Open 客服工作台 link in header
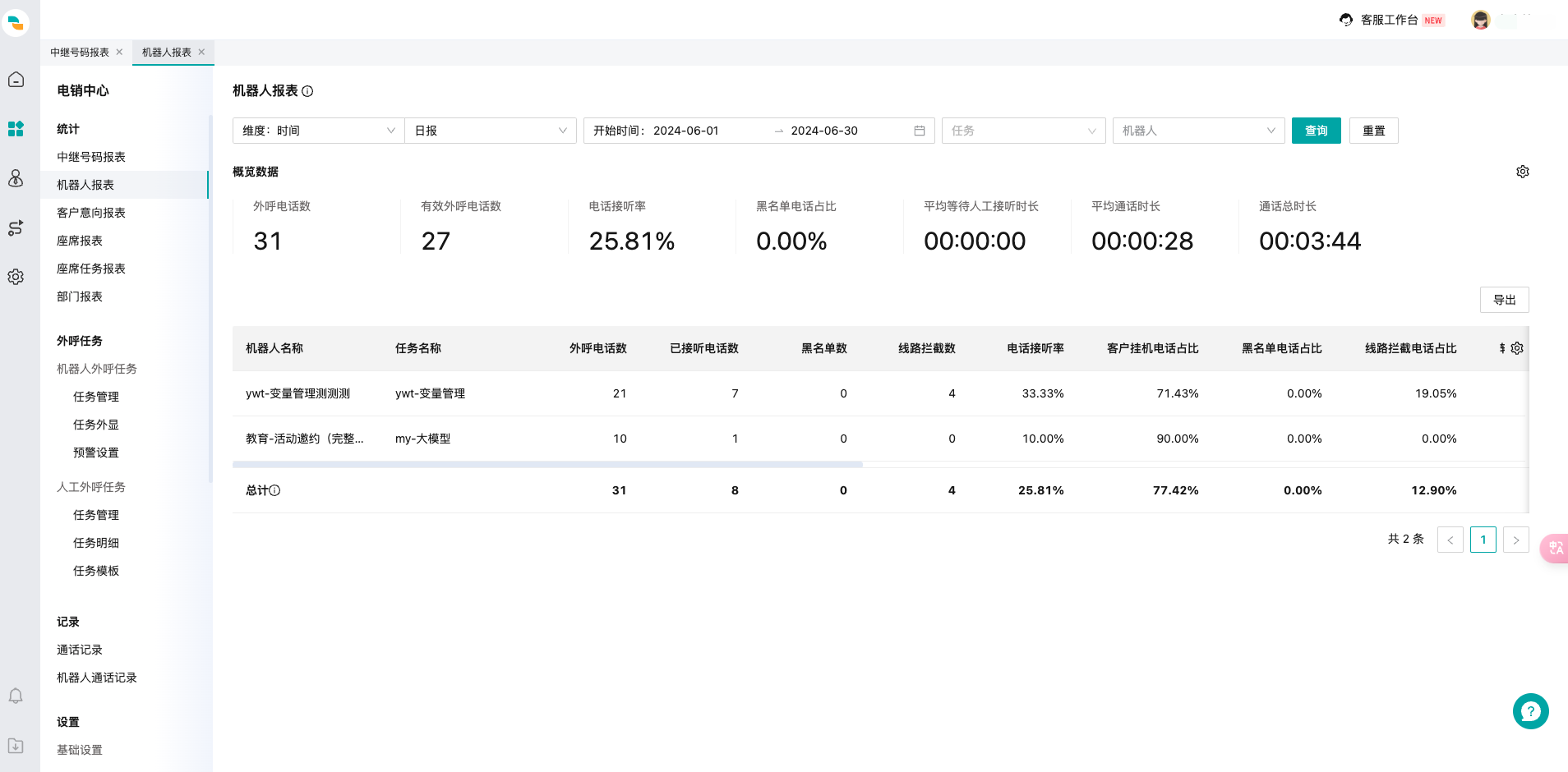 (1390, 20)
